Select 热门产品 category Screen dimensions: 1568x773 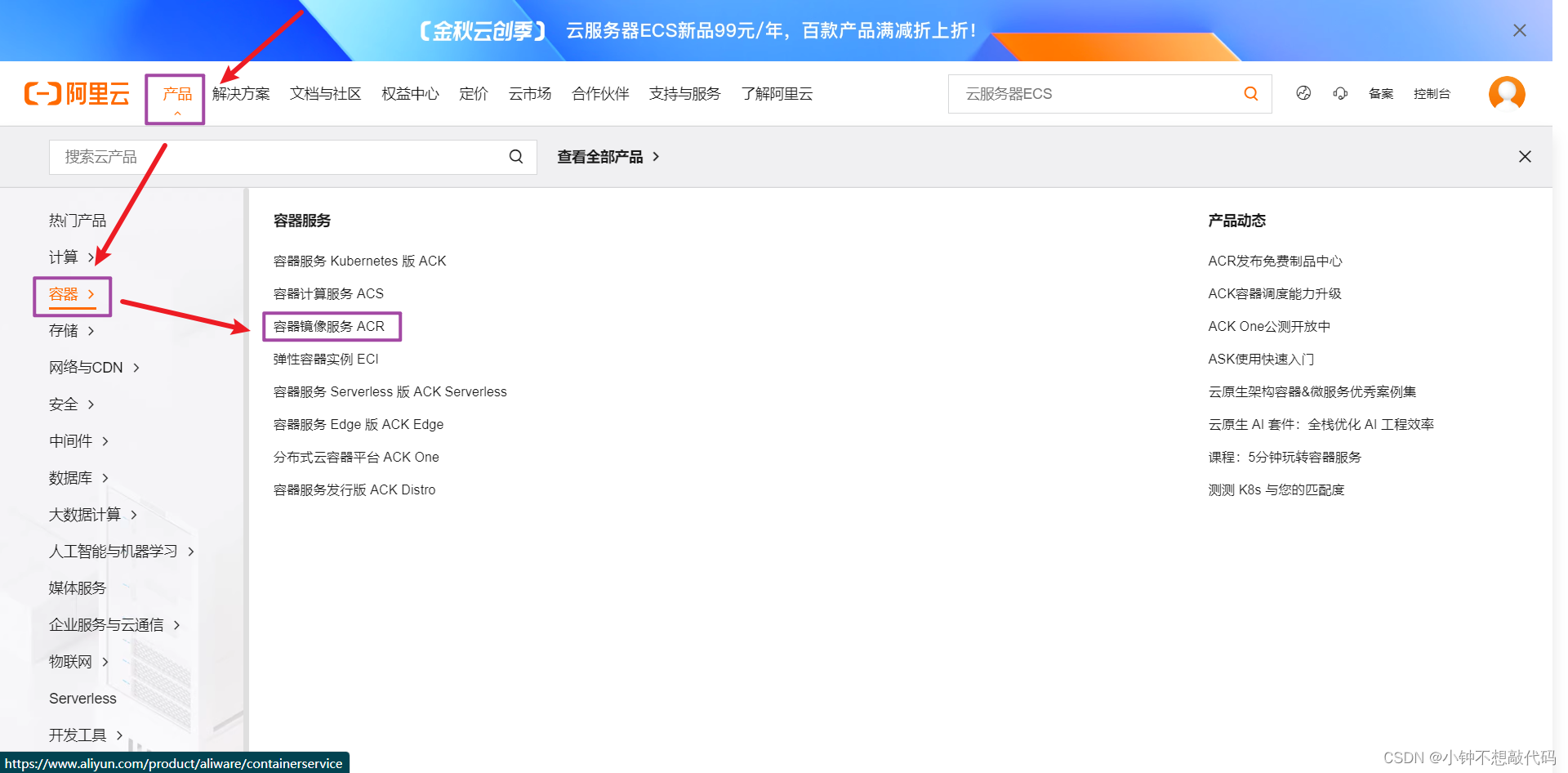78,221
